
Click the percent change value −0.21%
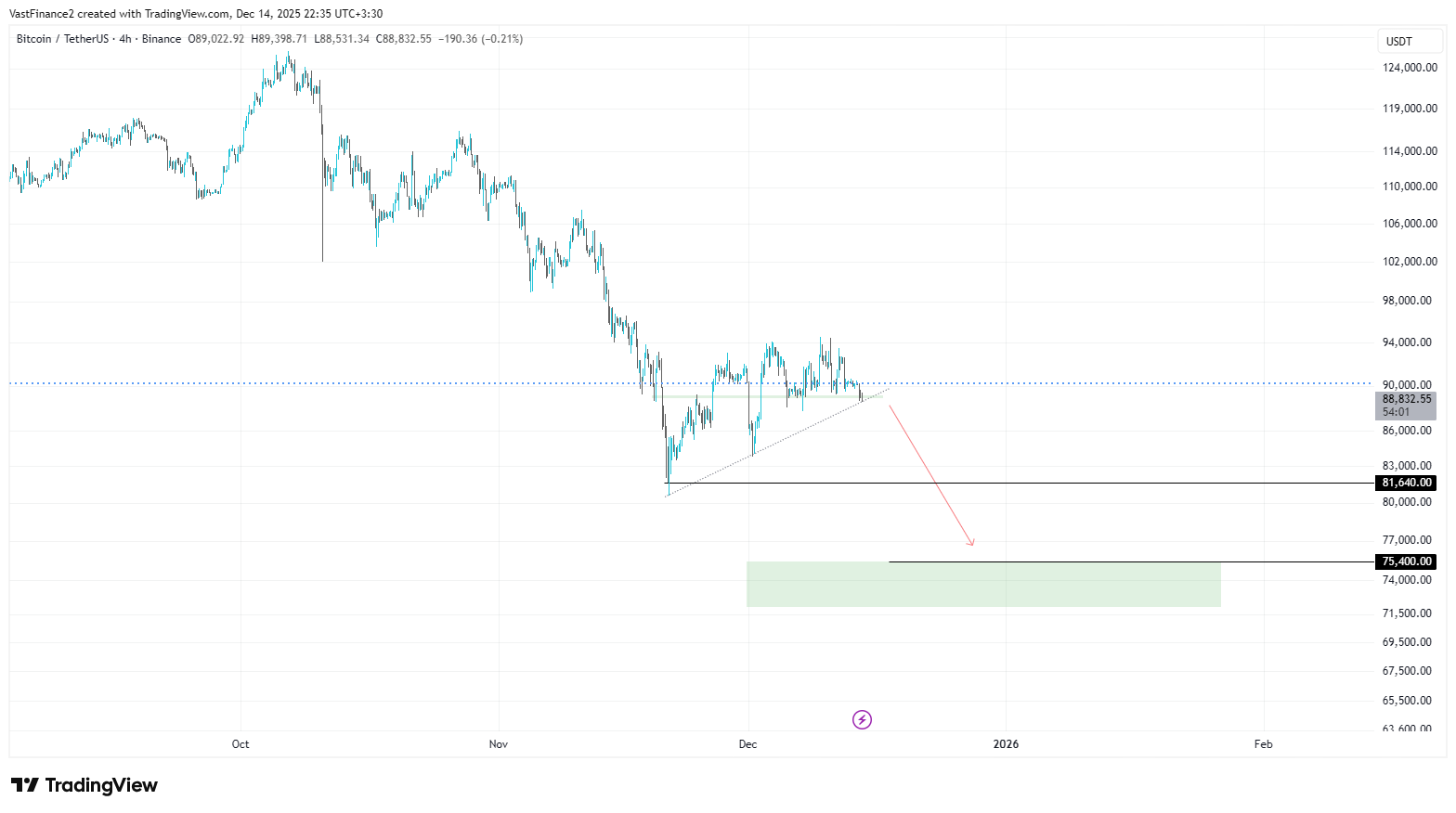[x=502, y=39]
